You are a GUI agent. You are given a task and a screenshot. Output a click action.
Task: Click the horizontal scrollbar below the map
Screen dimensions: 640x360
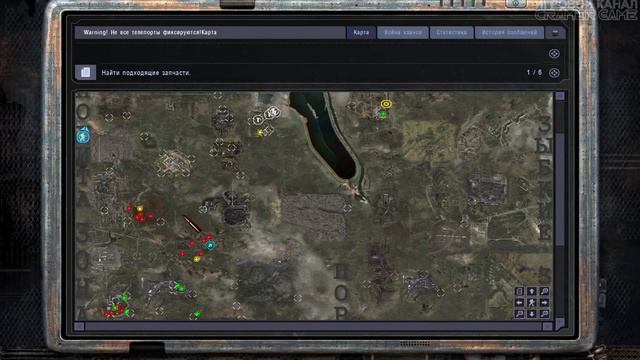point(313,327)
